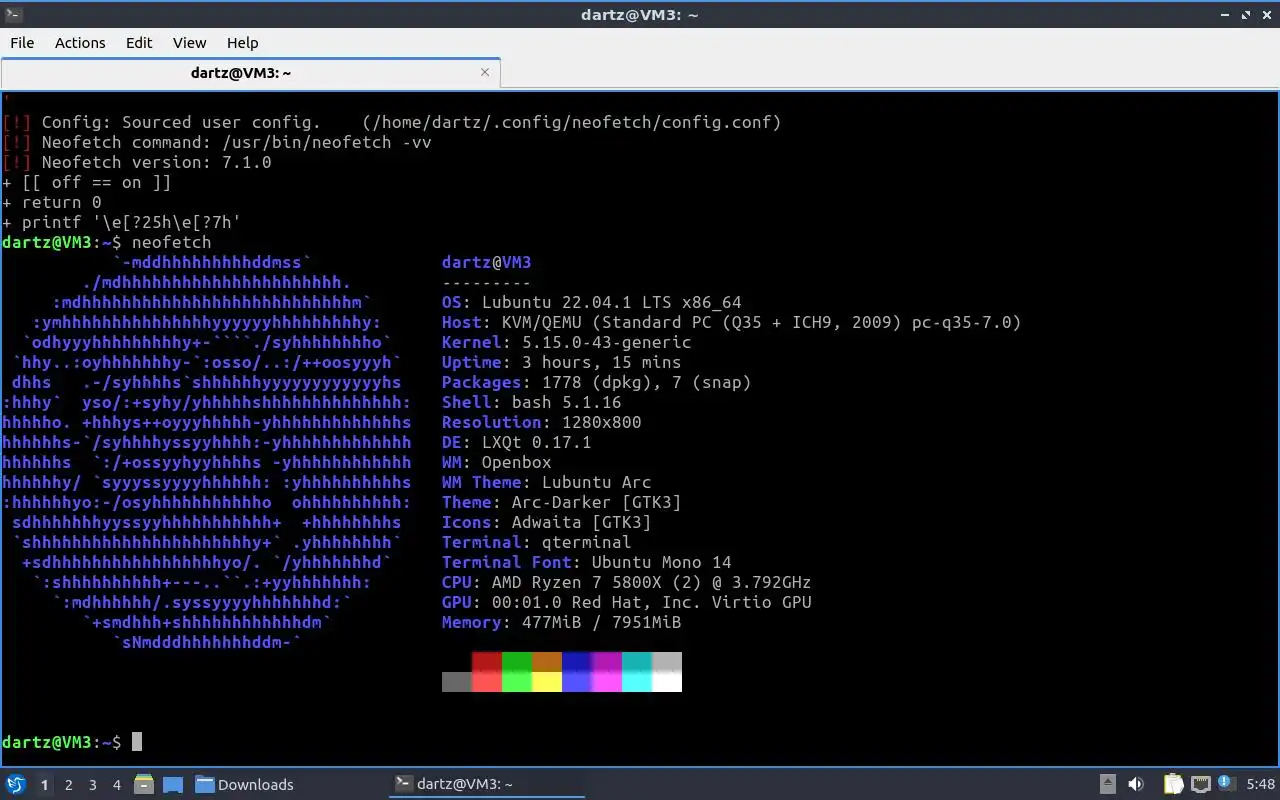Click the 'Memory: 477MiB / 7951MiB' line
Viewport: 1280px width, 800px height.
(562, 622)
